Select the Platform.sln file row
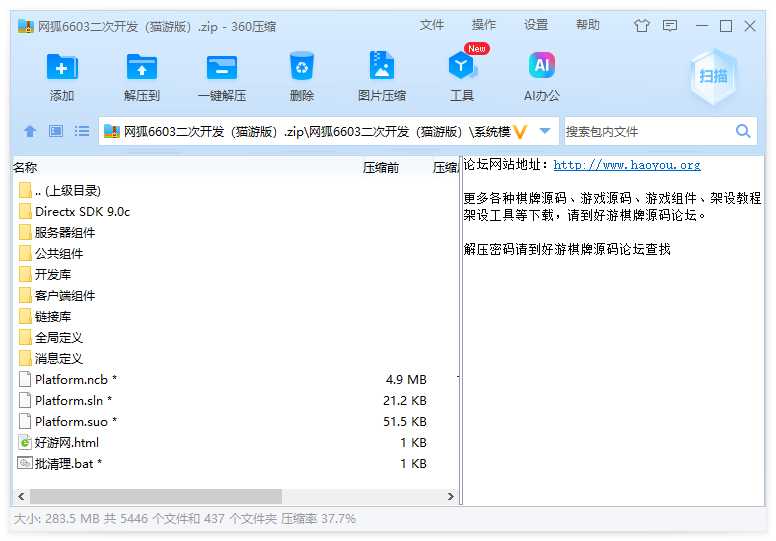The image size is (776, 541). [x=236, y=400]
